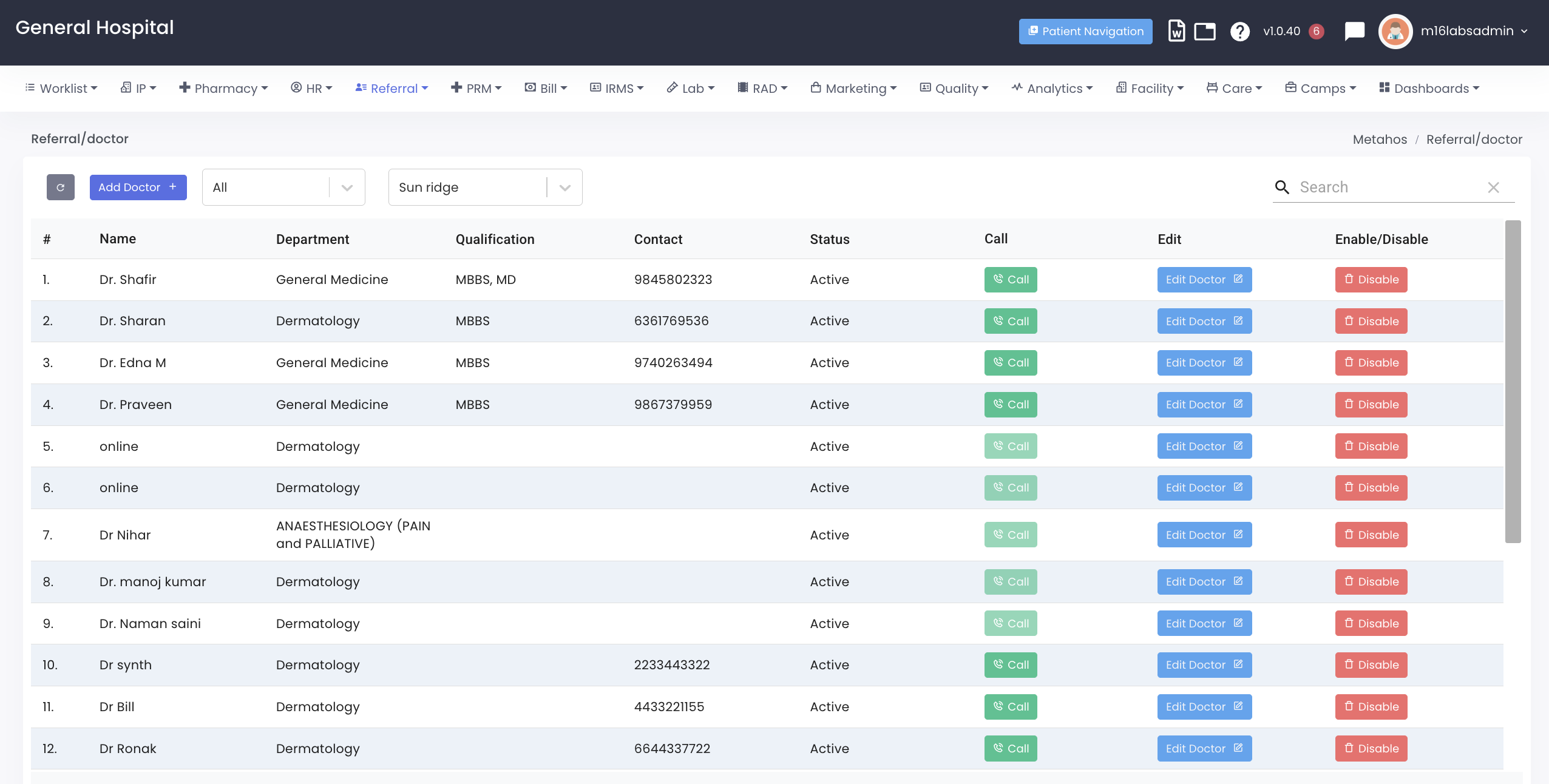Screen dimensions: 1549x784
Task: Click Edit Doctor for Dr. Sharan
Action: [x=1204, y=321]
